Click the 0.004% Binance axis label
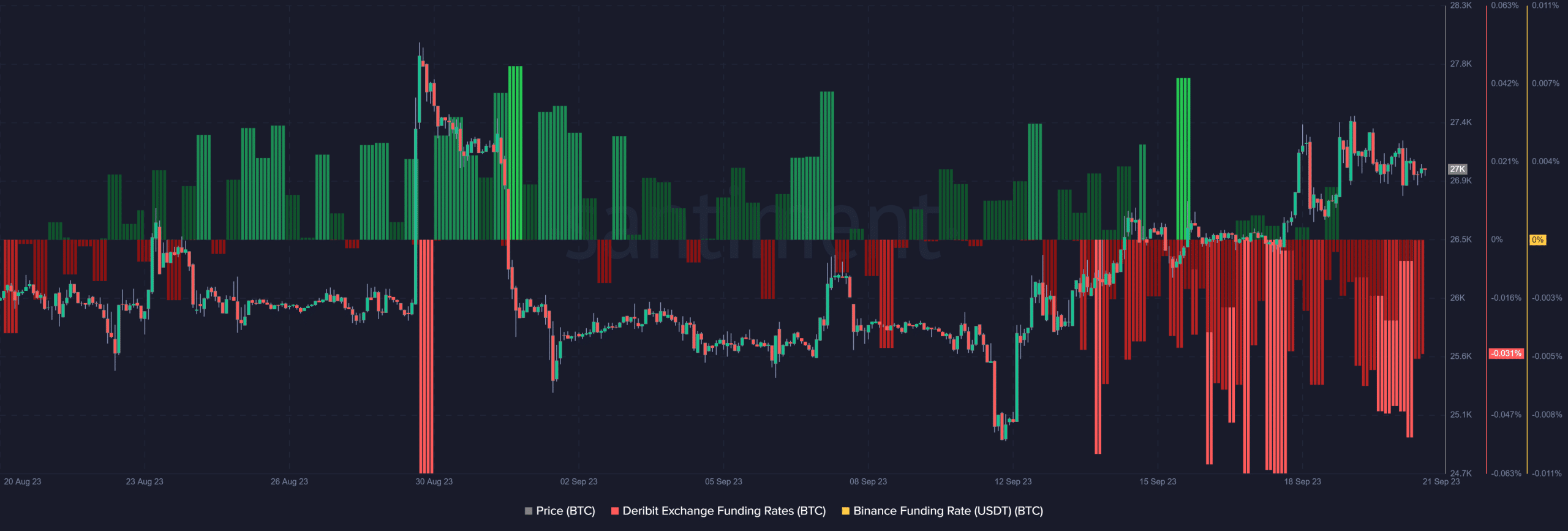The height and width of the screenshot is (531, 1568). (1545, 162)
